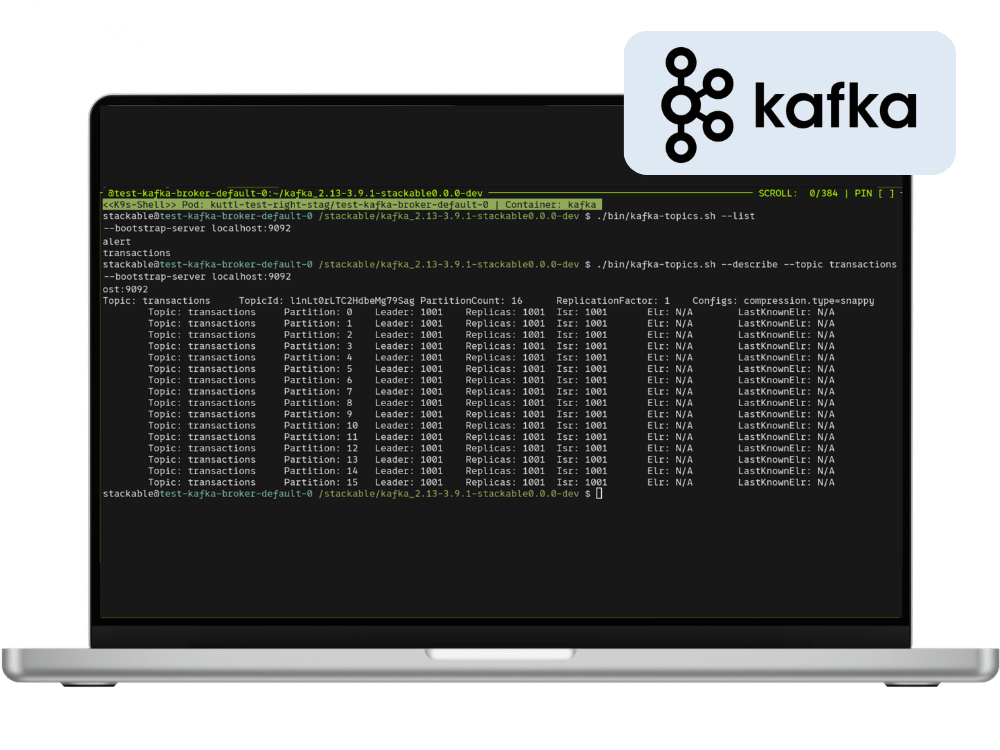Click the 'Partition: 1' row entry

pos(318,323)
